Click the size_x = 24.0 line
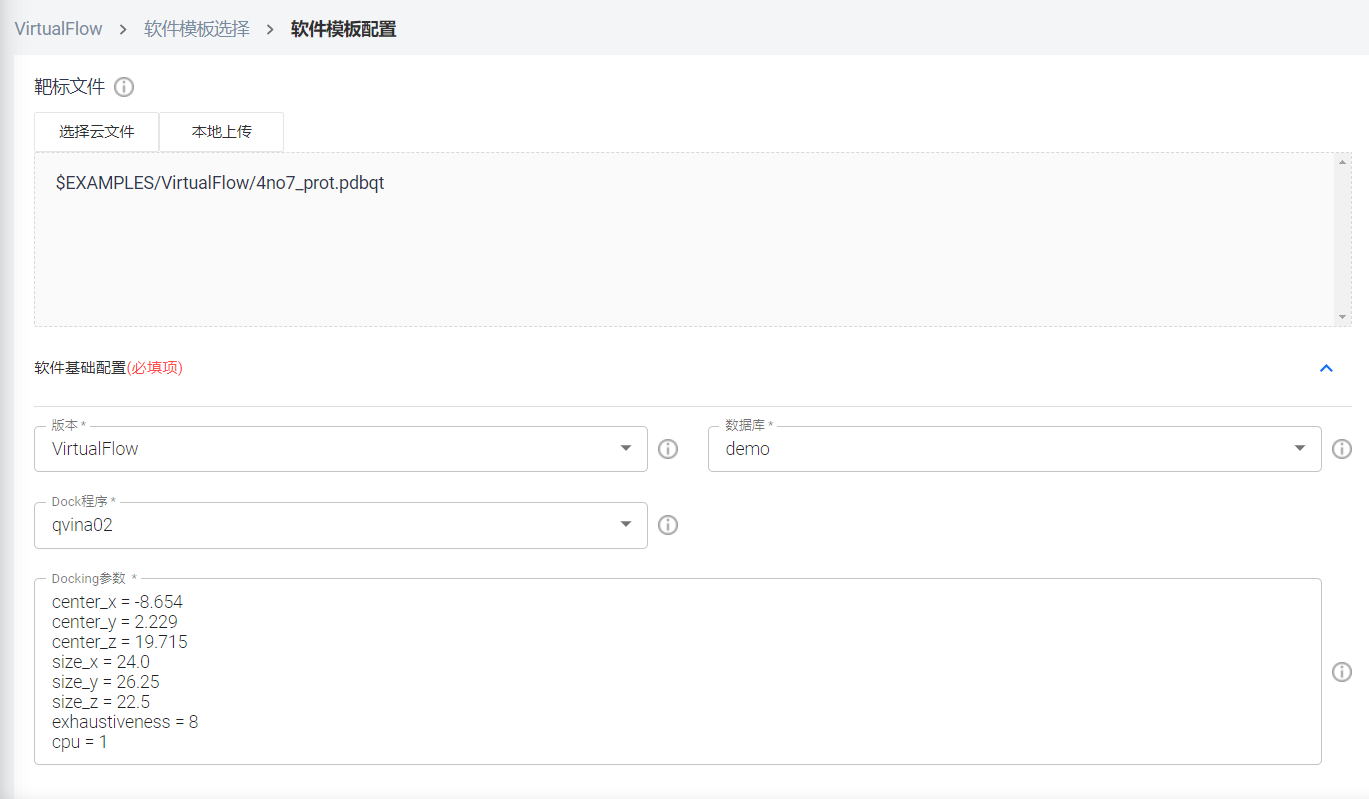This screenshot has width=1369, height=799. coord(101,662)
